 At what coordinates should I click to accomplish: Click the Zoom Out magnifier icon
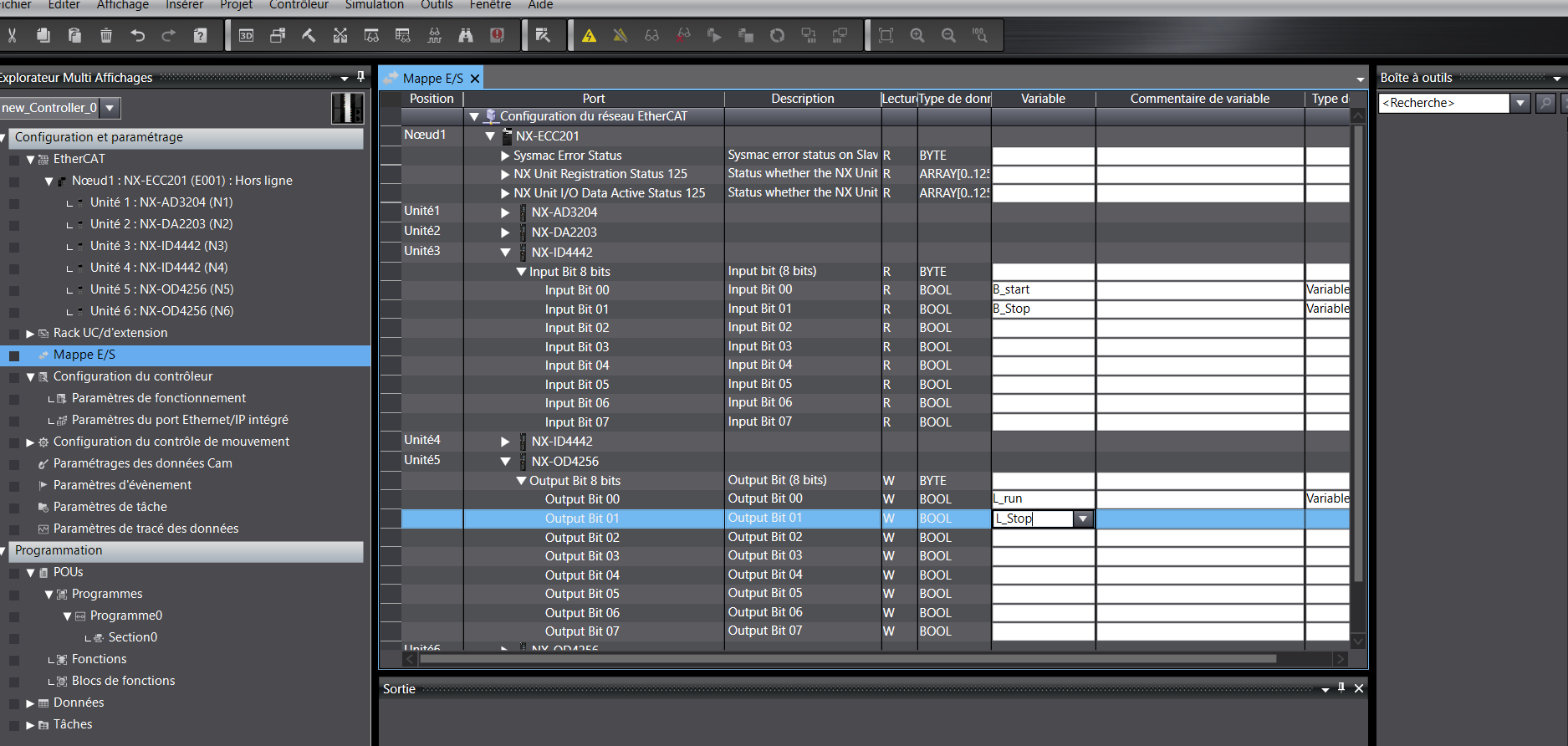pyautogui.click(x=948, y=35)
